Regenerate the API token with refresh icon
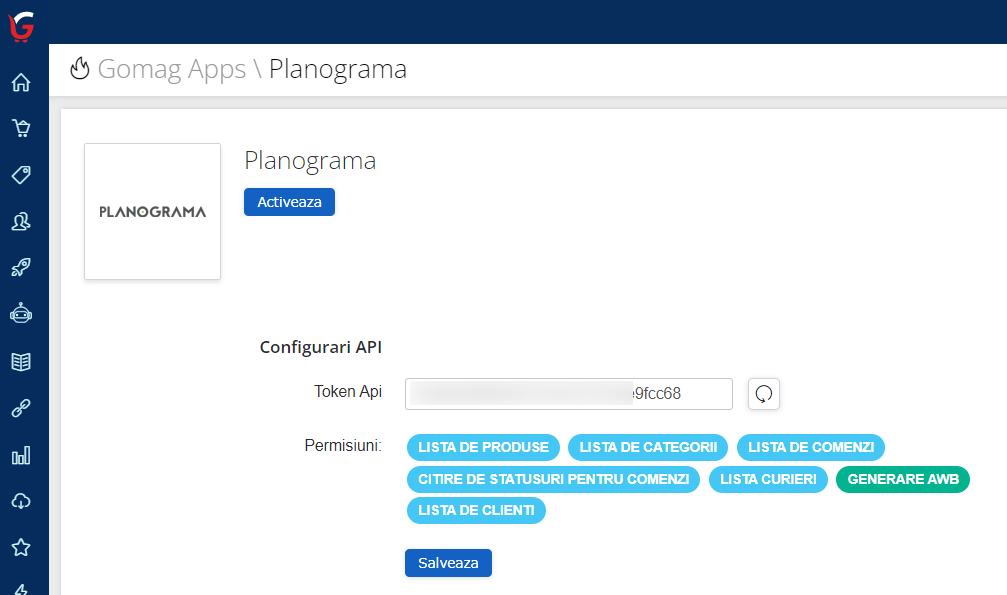This screenshot has height=595, width=1007. coord(763,393)
